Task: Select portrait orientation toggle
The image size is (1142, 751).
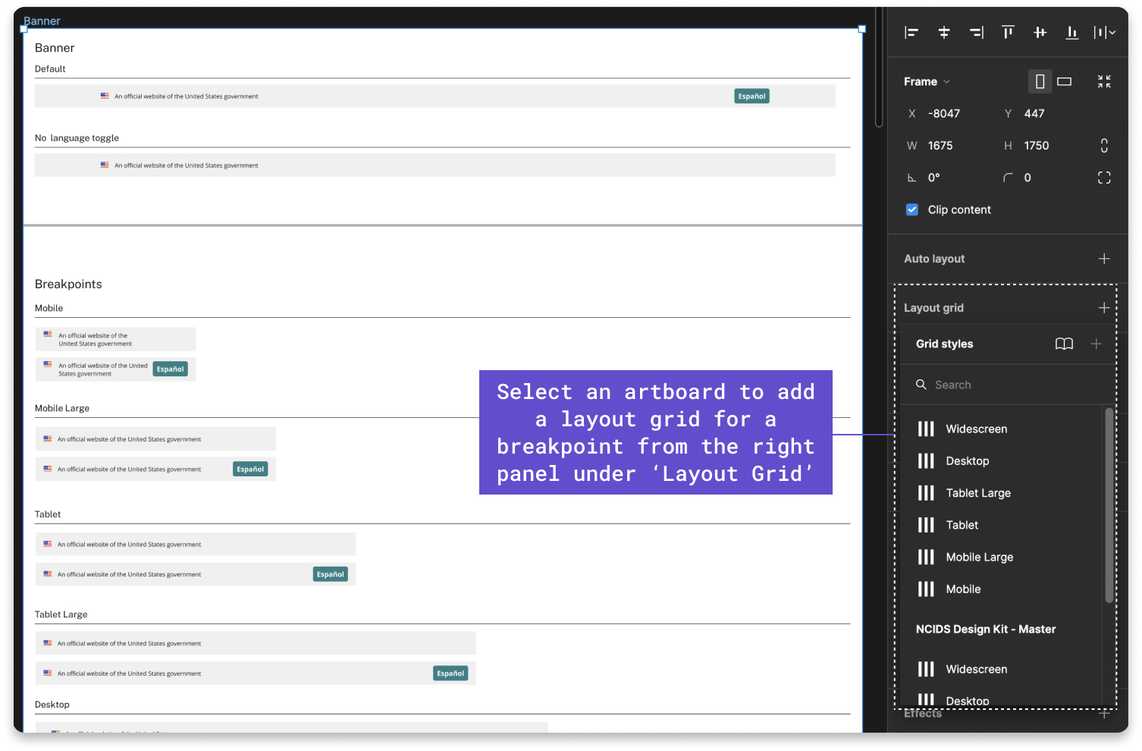Action: click(1039, 81)
